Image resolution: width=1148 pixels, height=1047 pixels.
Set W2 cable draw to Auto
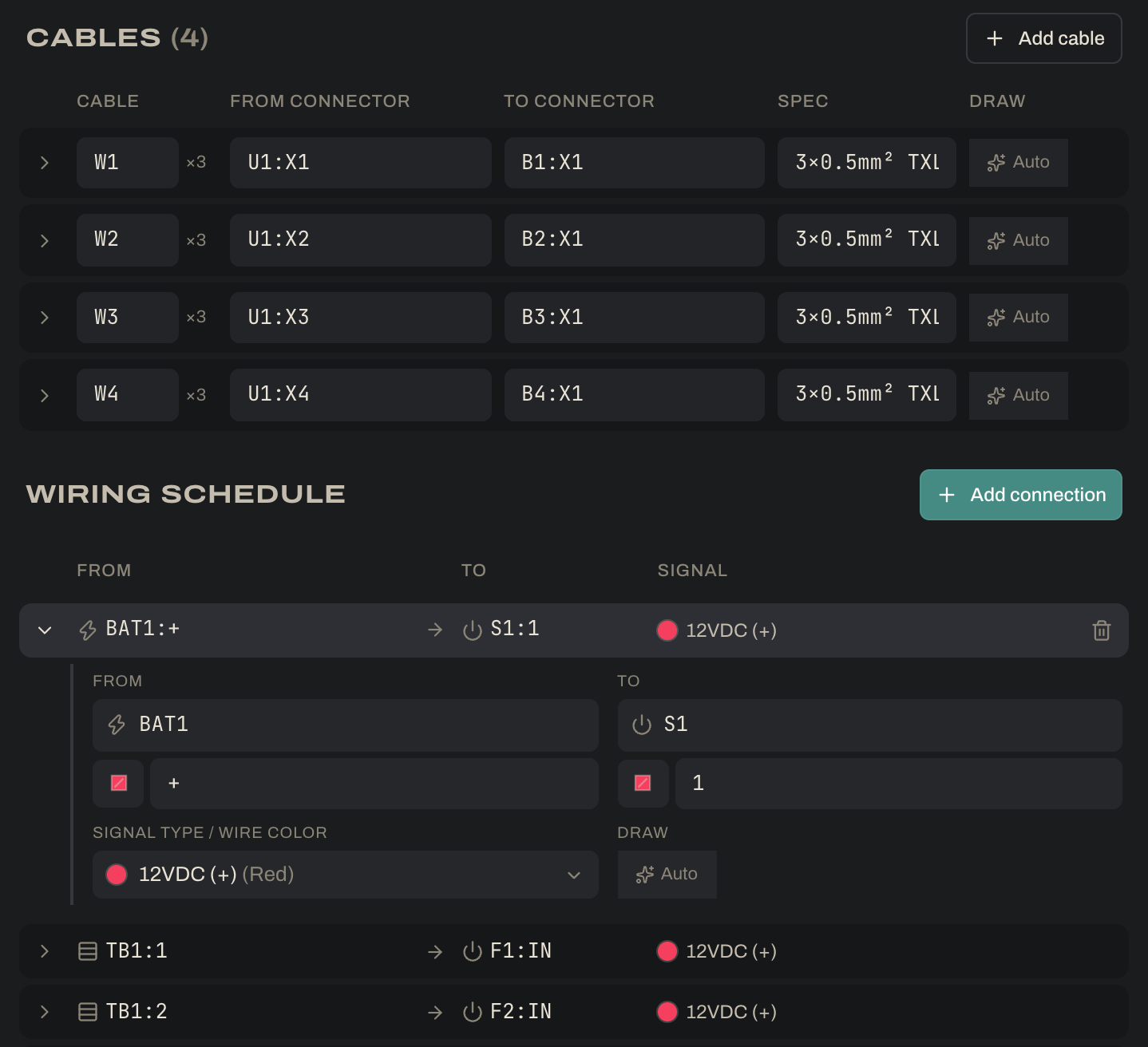(x=1019, y=240)
